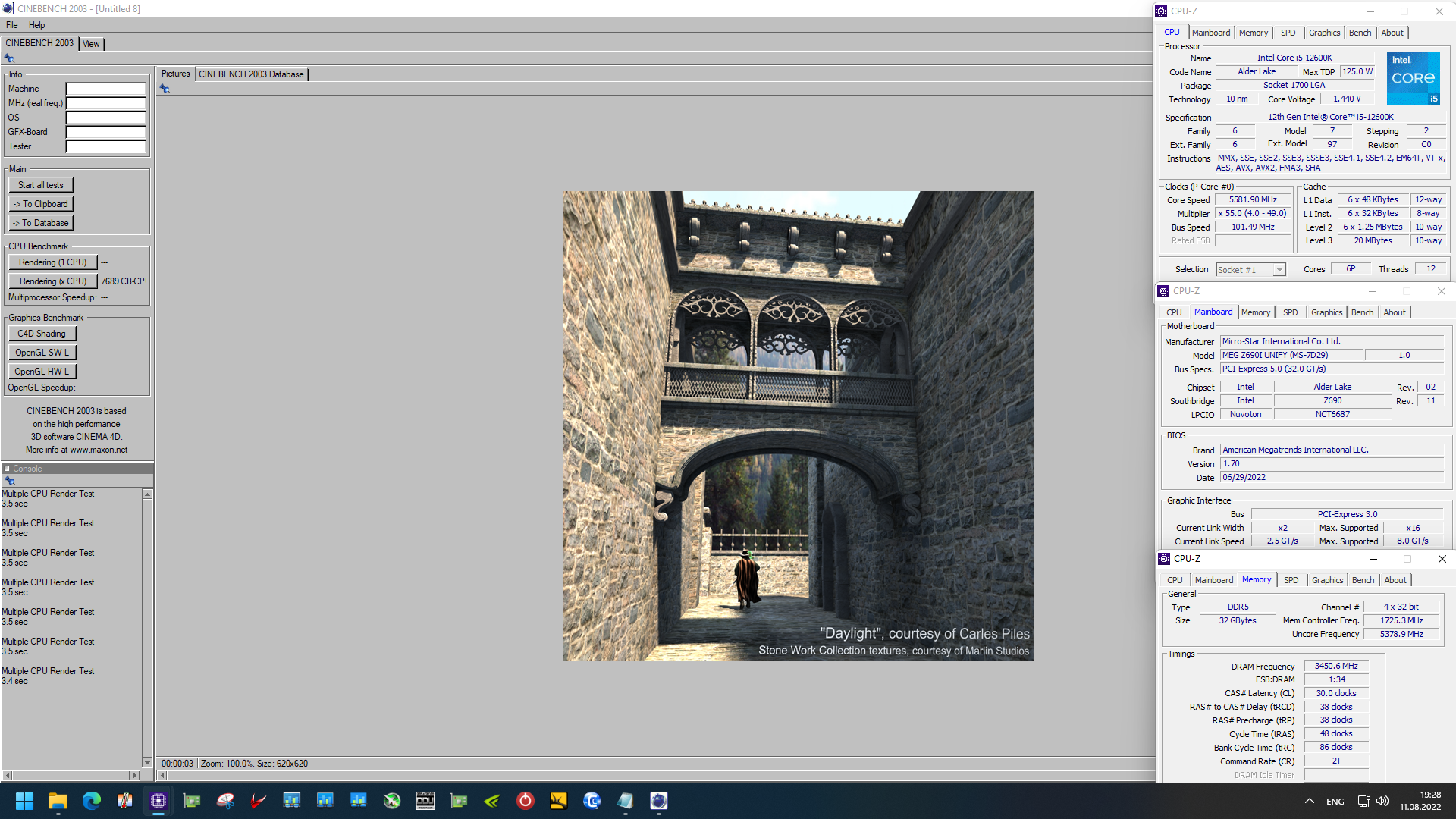
Task: Open the Windows Start menu
Action: (x=24, y=801)
